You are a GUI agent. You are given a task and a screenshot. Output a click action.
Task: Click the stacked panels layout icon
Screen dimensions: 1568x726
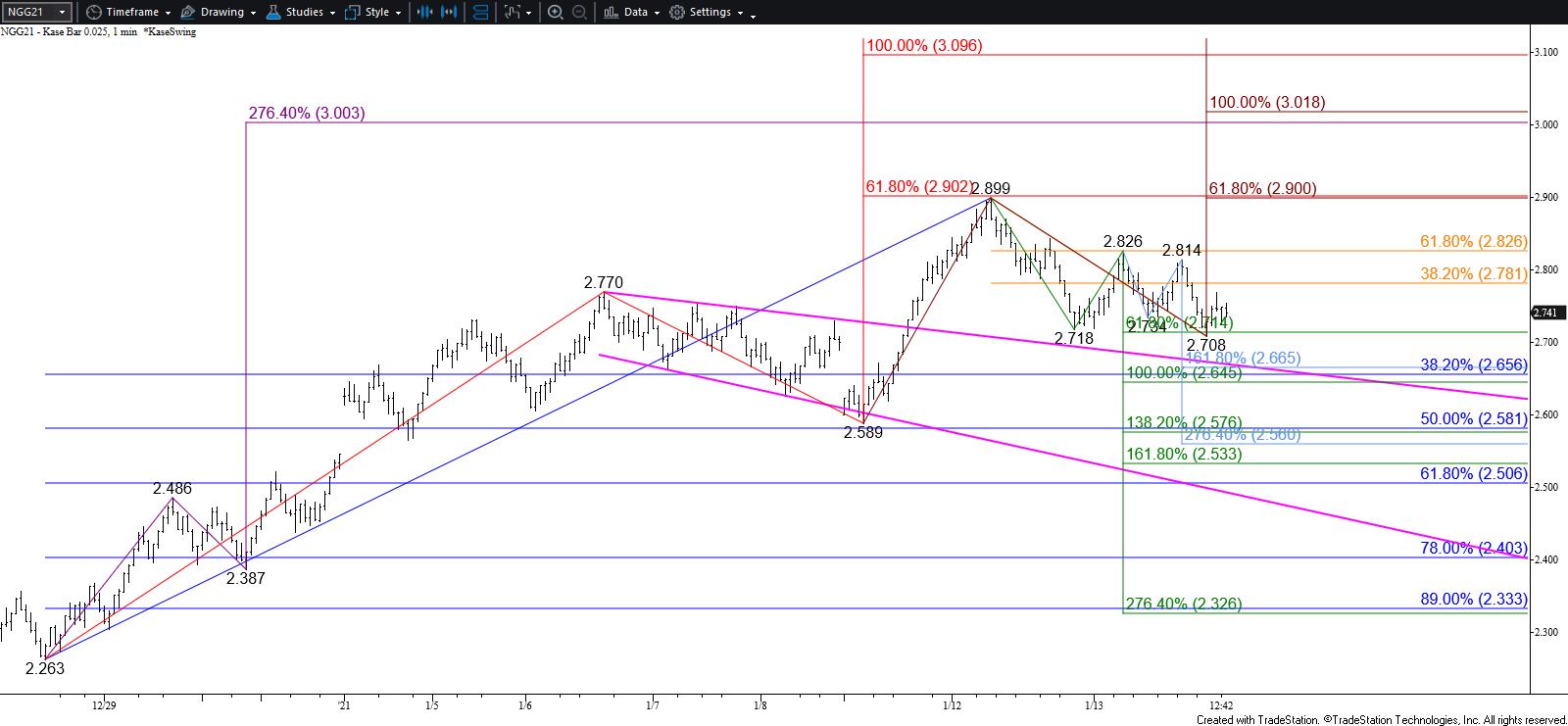pyautogui.click(x=480, y=12)
